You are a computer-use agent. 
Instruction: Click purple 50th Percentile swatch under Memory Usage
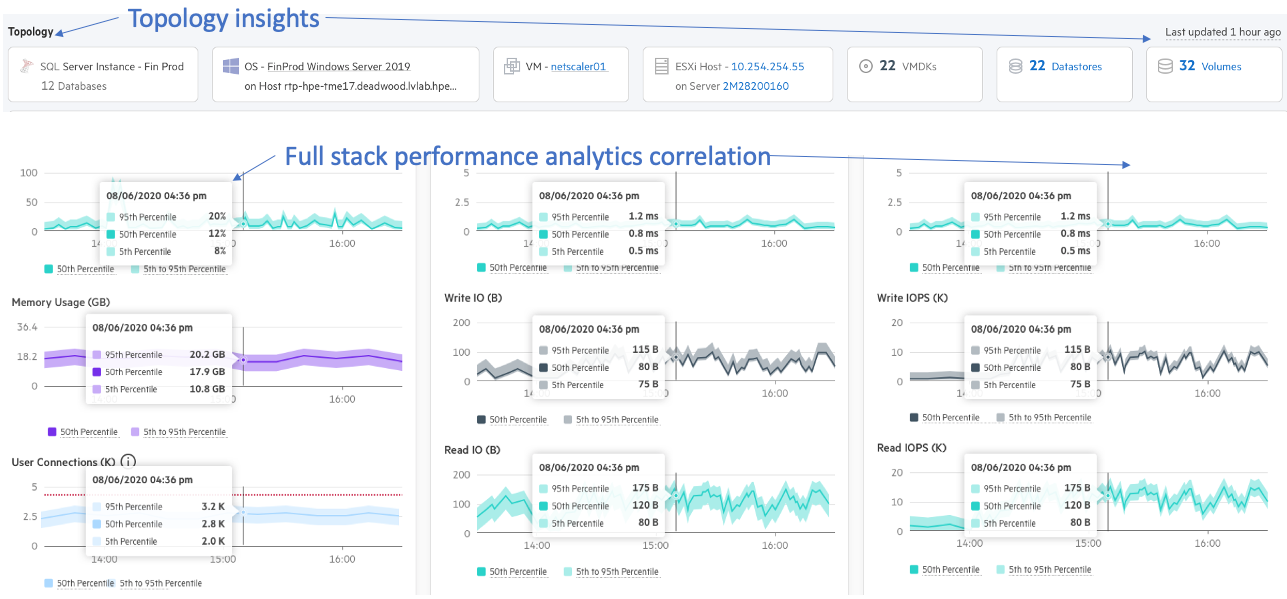coord(51,432)
